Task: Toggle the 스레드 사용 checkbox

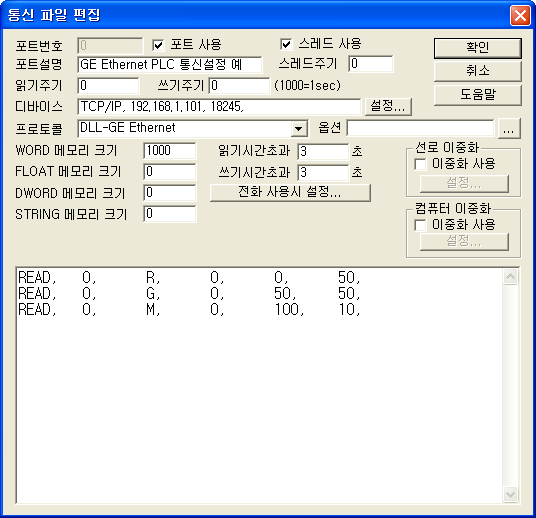Action: (286, 44)
